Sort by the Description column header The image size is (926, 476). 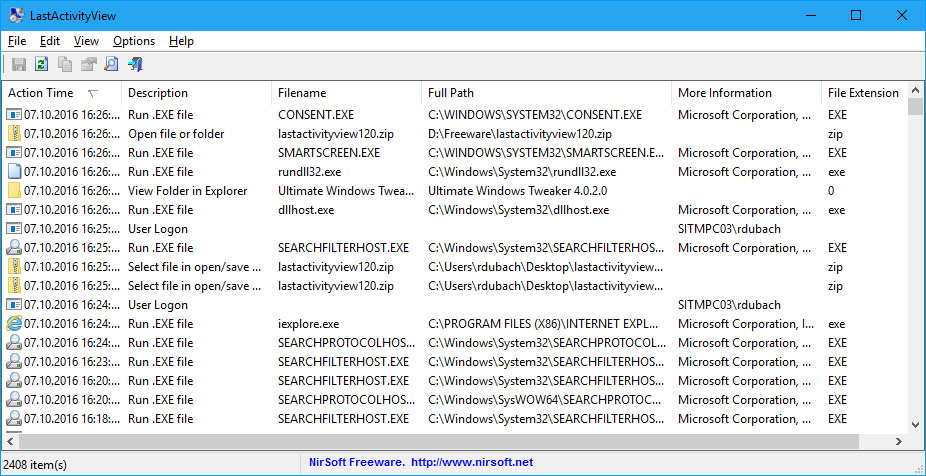coord(196,93)
